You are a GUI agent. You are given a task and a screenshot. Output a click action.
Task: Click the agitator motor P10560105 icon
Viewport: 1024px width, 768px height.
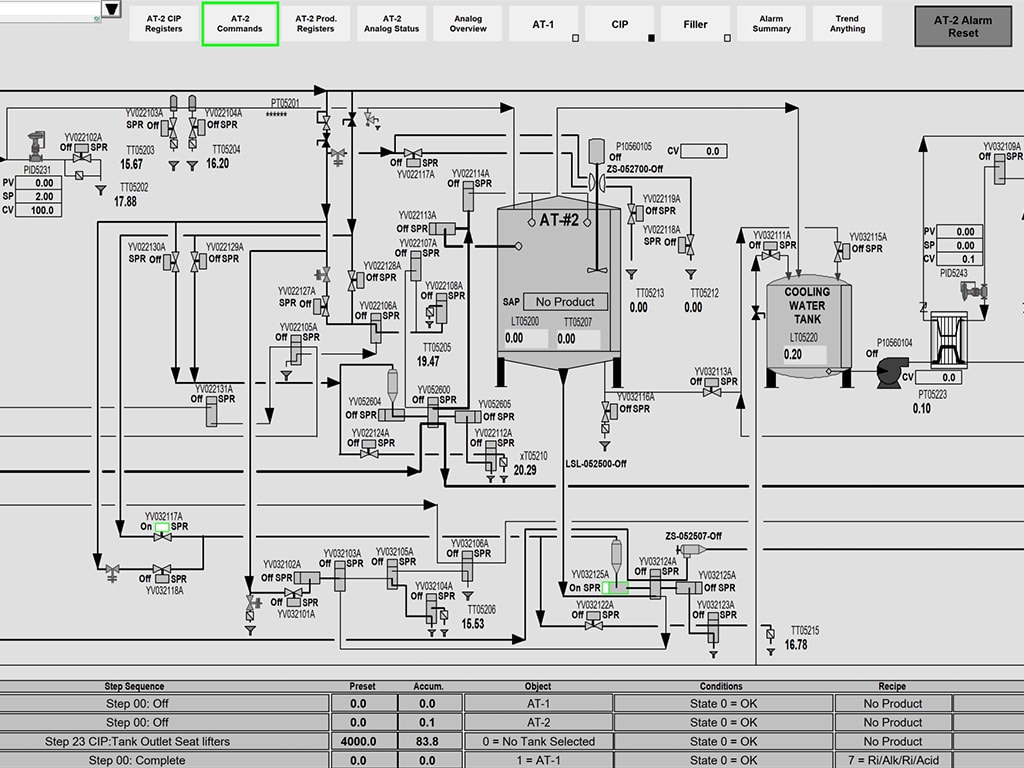tap(596, 152)
